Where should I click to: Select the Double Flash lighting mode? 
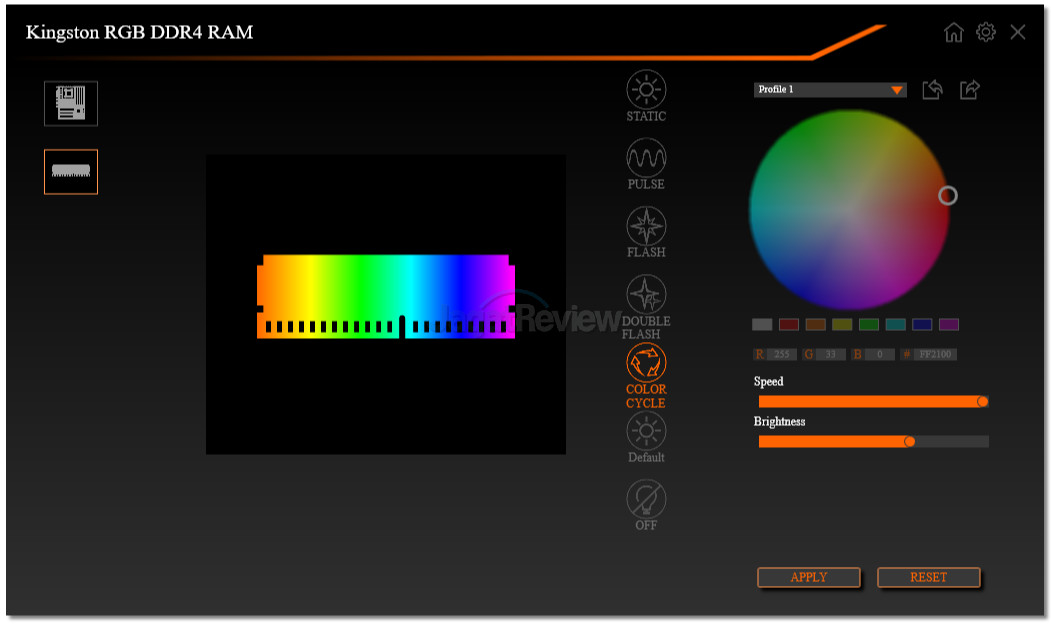(x=646, y=306)
